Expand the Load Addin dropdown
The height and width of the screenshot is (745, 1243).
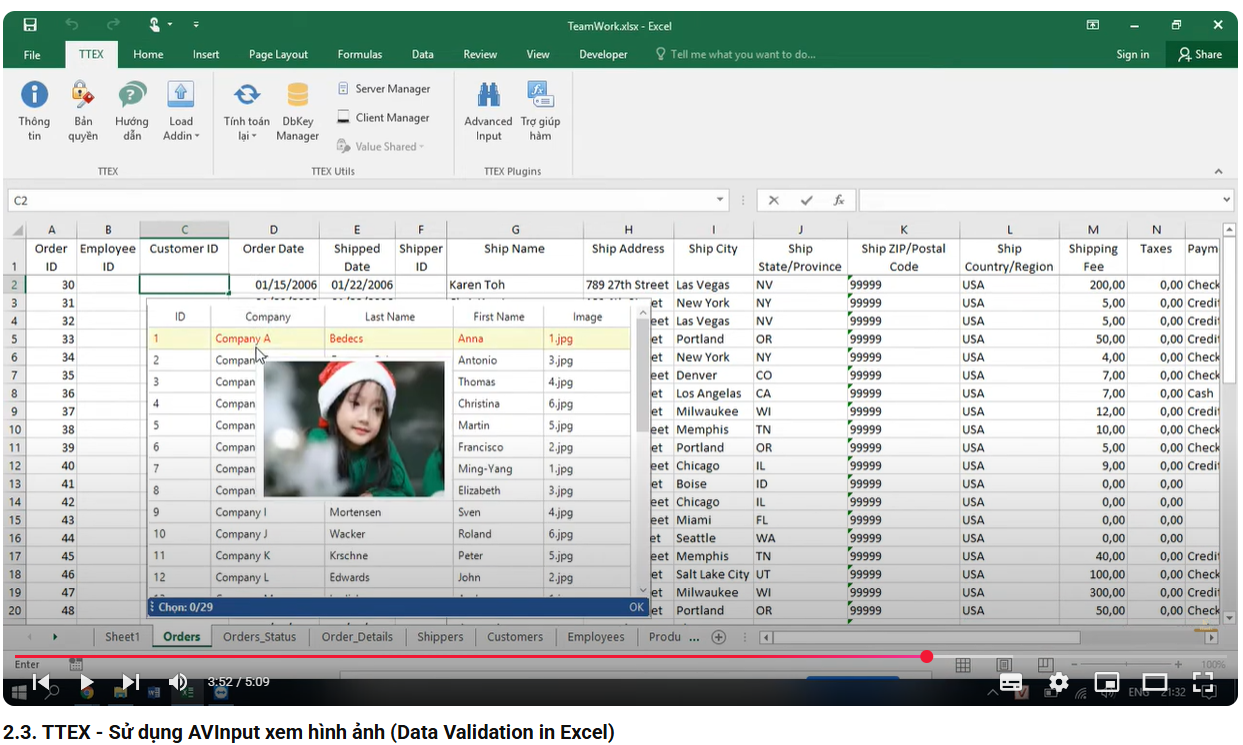pos(181,110)
